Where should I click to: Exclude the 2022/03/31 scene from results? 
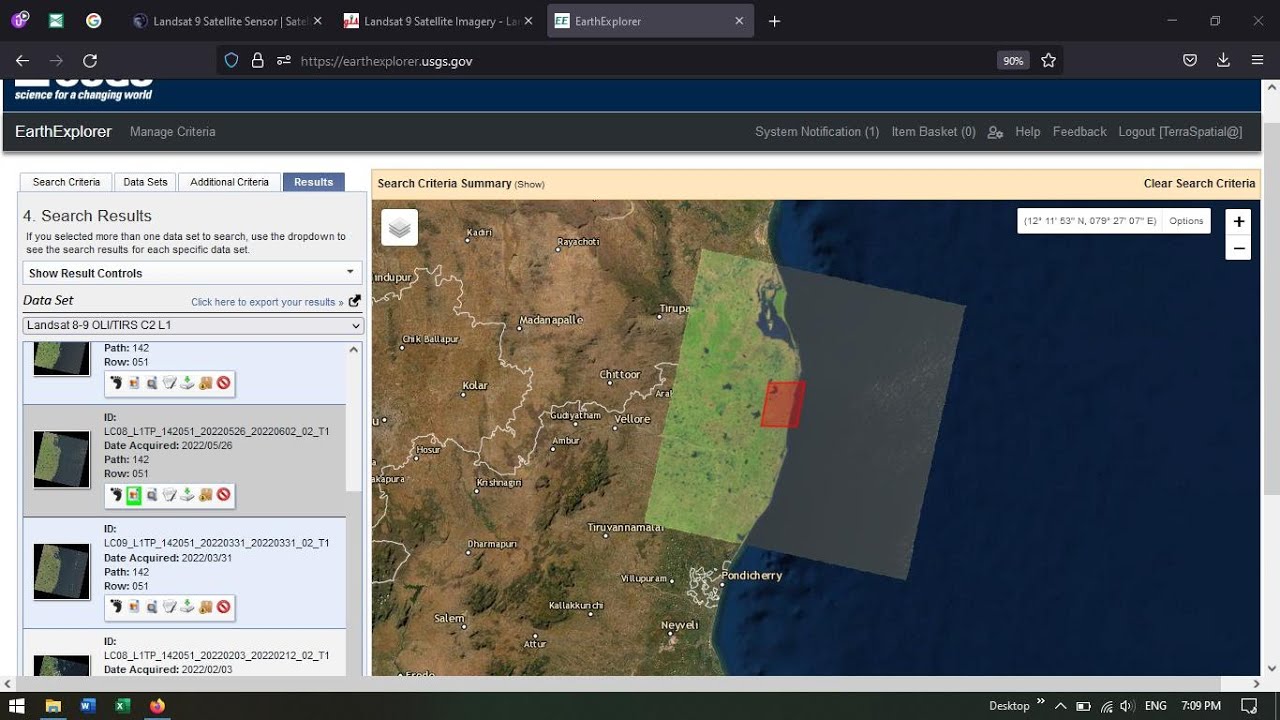point(223,607)
